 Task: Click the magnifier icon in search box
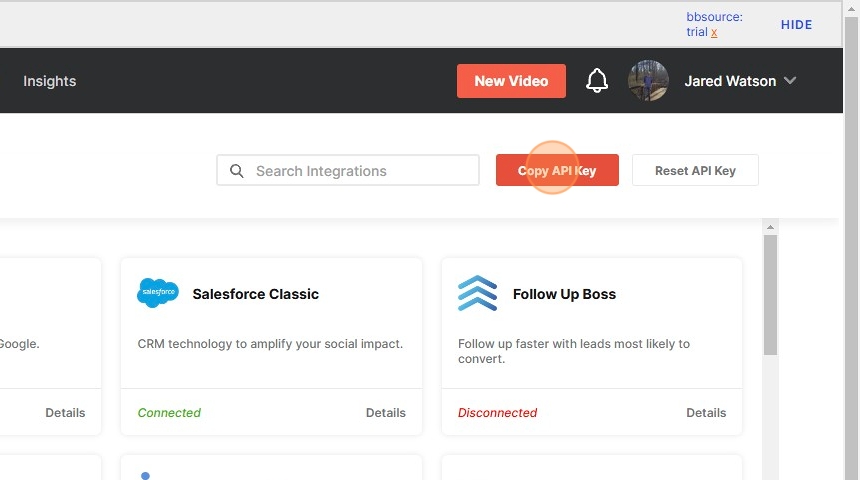pos(236,171)
